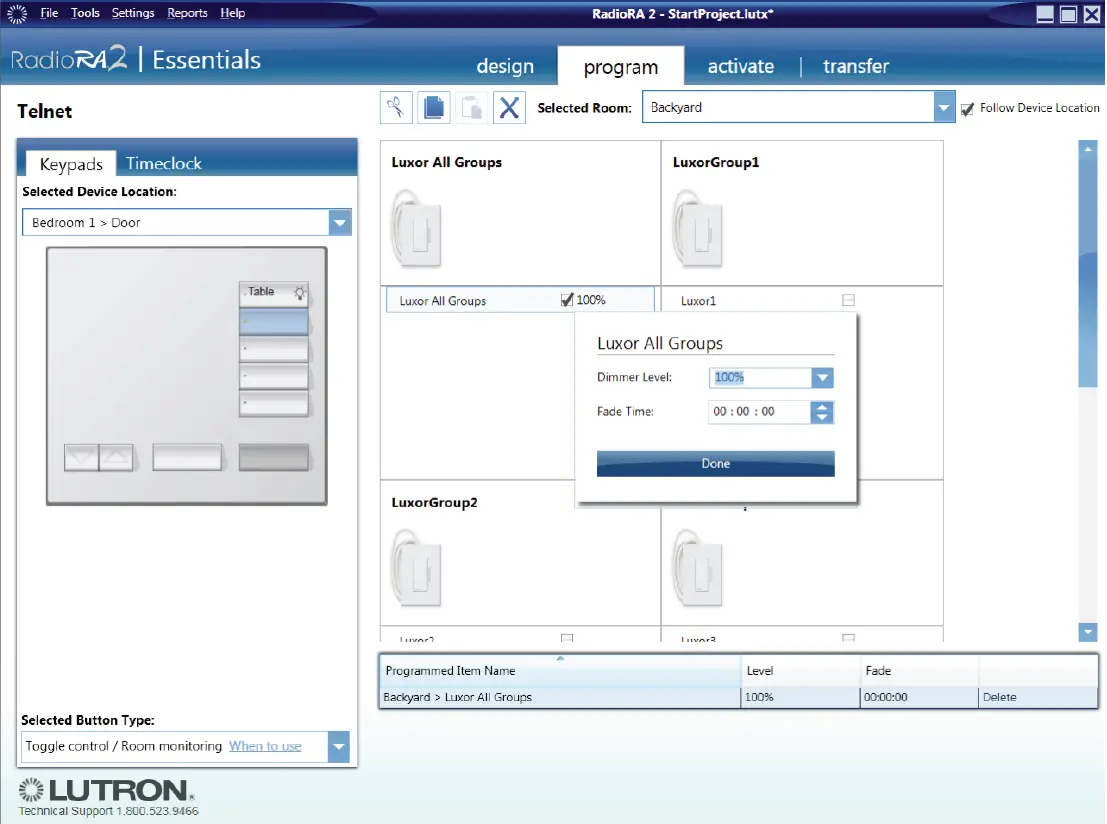The width and height of the screenshot is (1107, 824).
Task: Click the keypad raise (up arrow) button
Action: pyautogui.click(x=116, y=458)
